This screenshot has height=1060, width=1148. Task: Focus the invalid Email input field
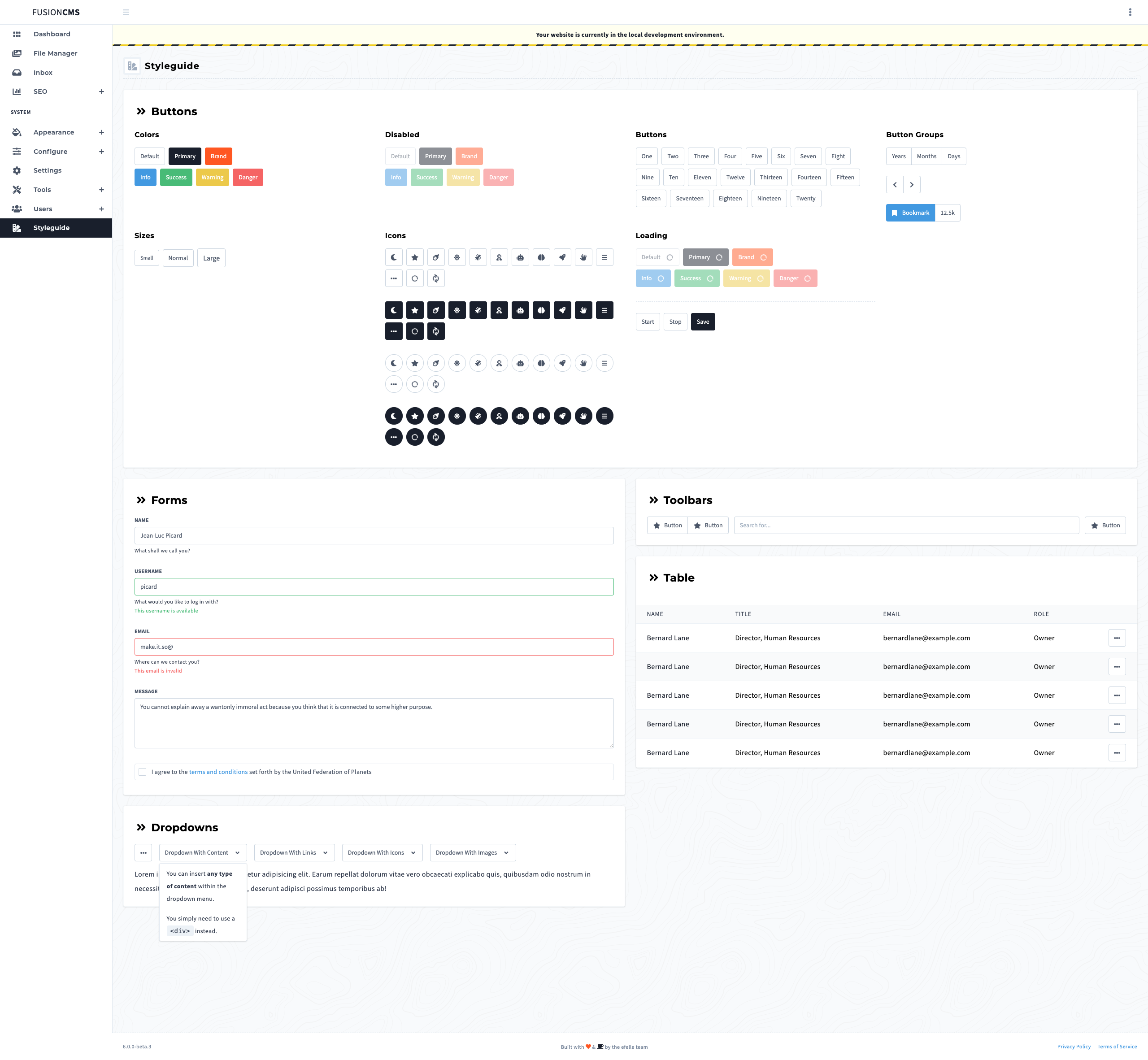pos(374,647)
